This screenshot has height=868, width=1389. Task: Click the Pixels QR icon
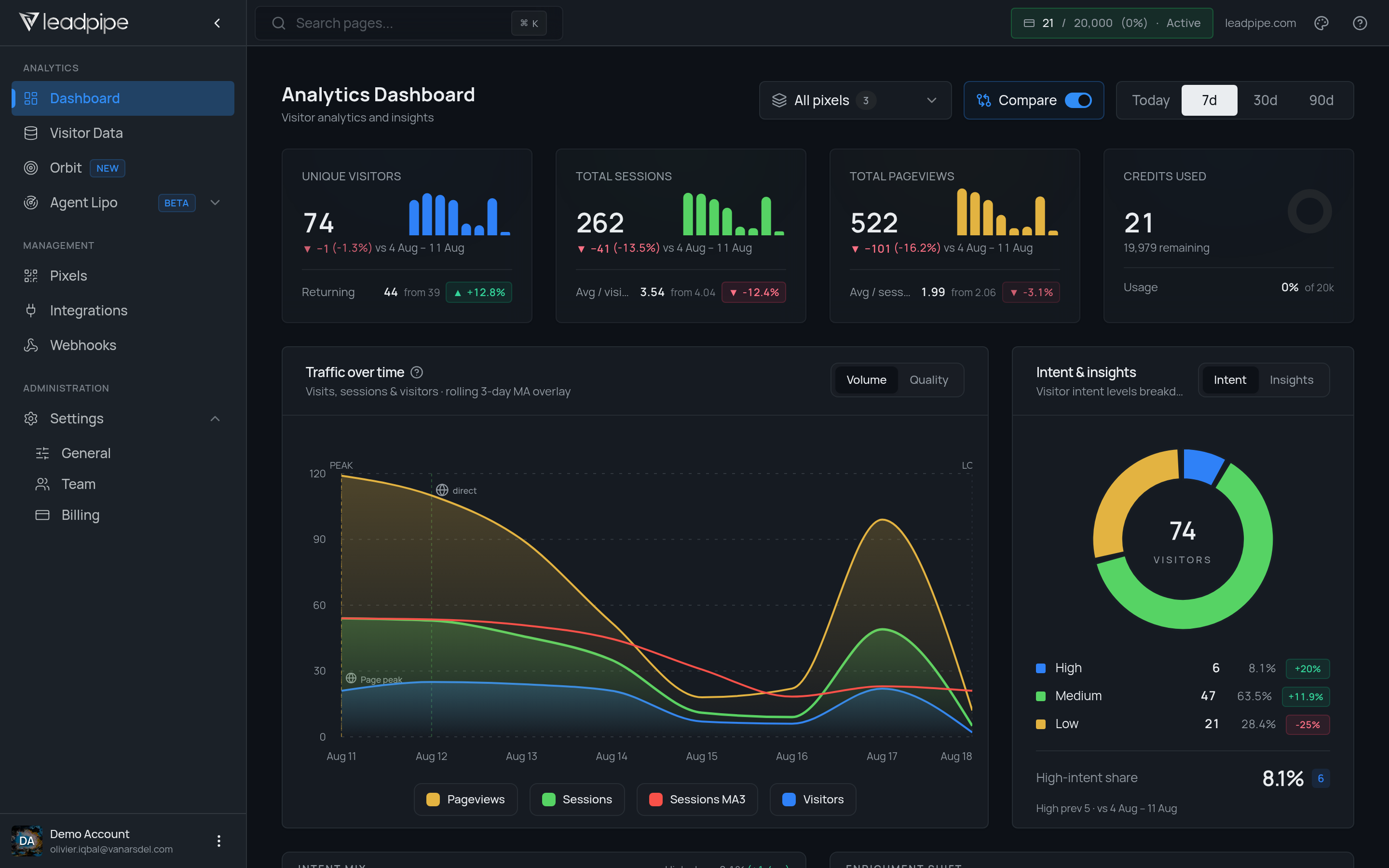click(x=31, y=275)
